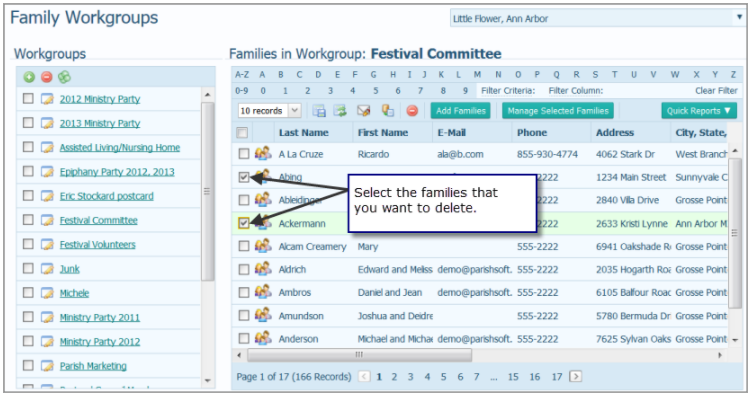Screen dimensions: 749x394
Task: Click the horizontal scrollbar under the families grid
Action: (x=359, y=355)
